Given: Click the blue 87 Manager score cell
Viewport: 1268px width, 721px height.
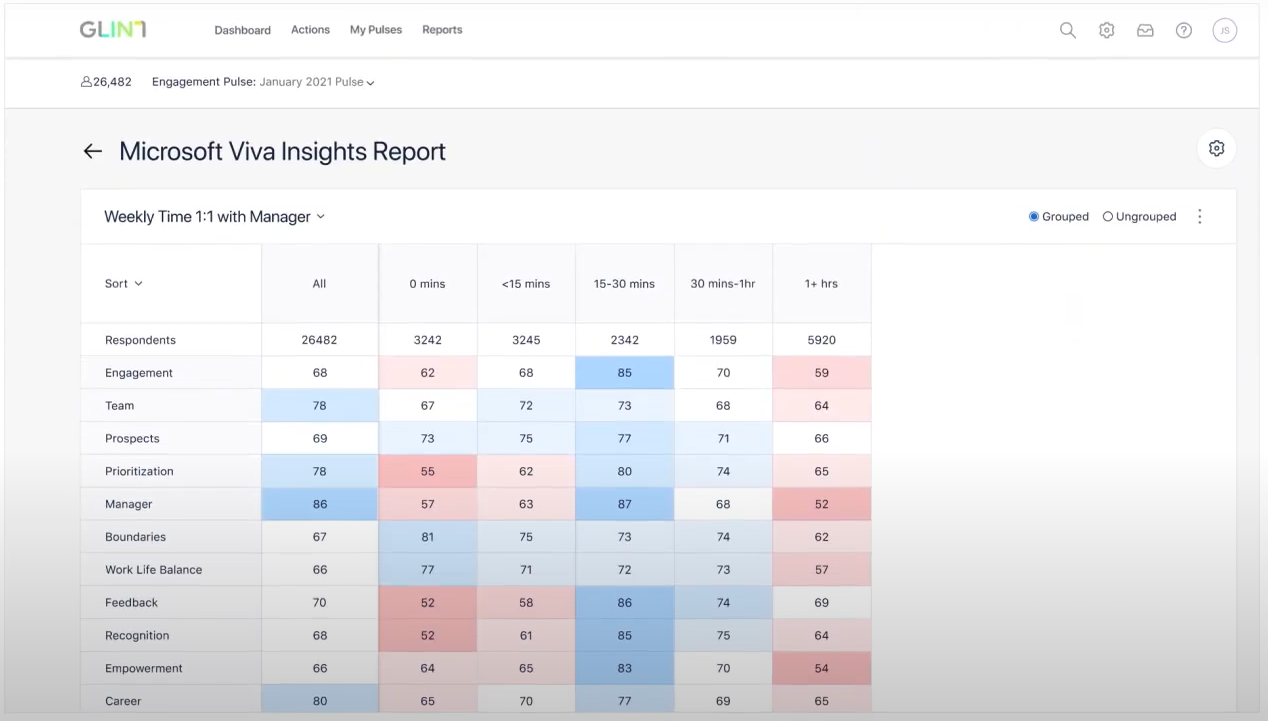Looking at the screenshot, I should (624, 504).
